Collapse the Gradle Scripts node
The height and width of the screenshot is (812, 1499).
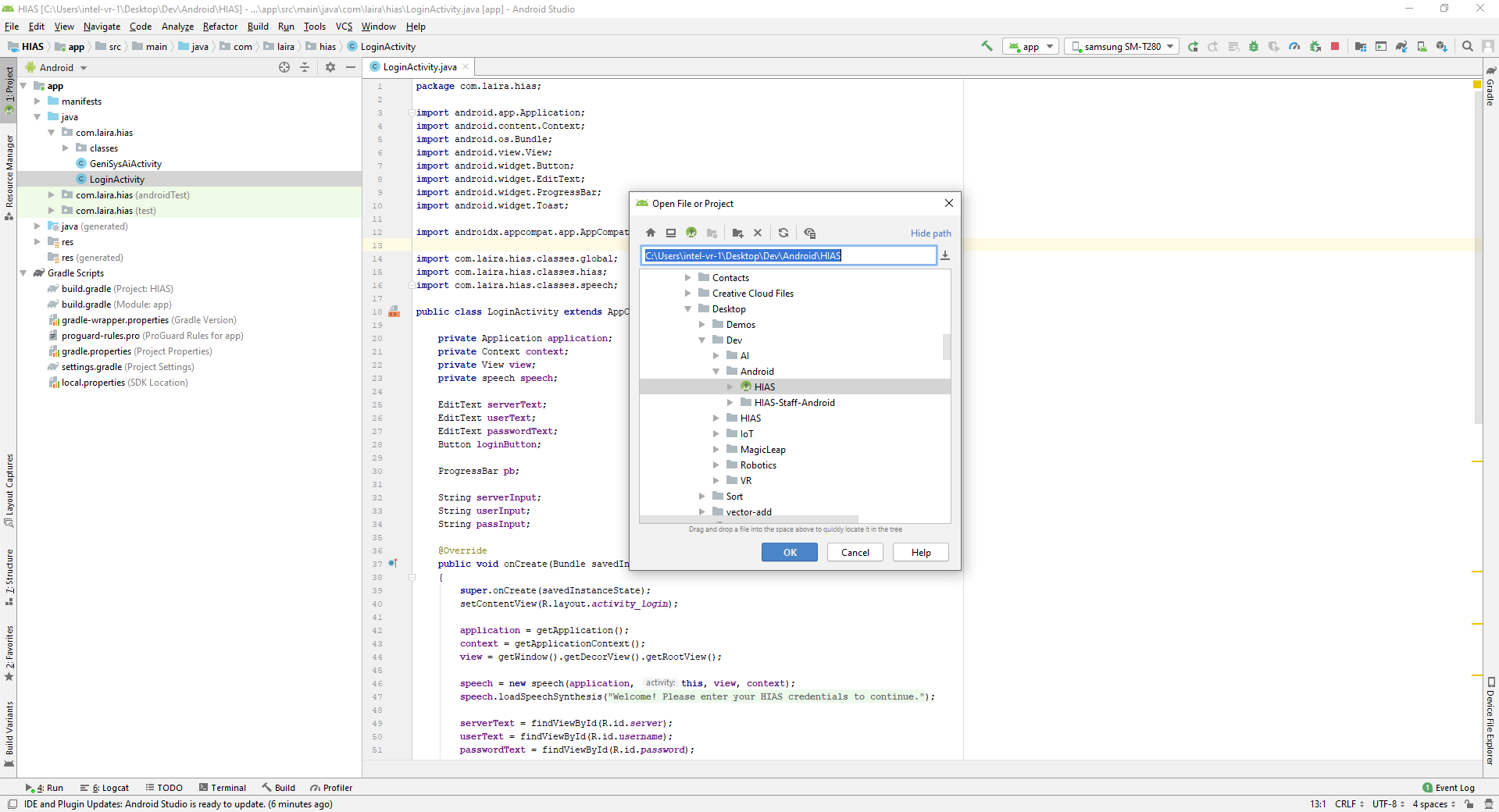(23, 273)
